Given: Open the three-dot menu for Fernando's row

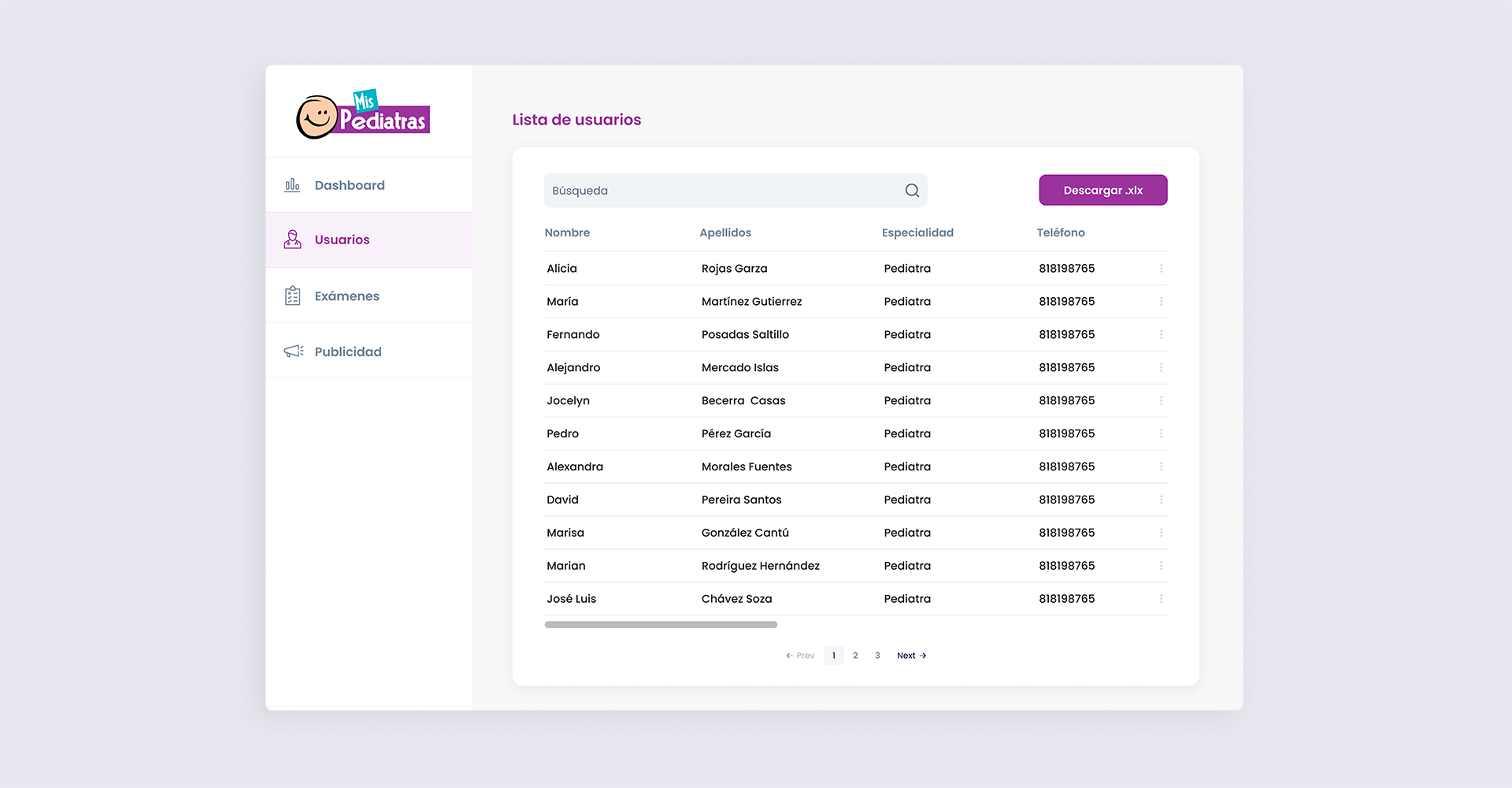Looking at the screenshot, I should [x=1161, y=335].
